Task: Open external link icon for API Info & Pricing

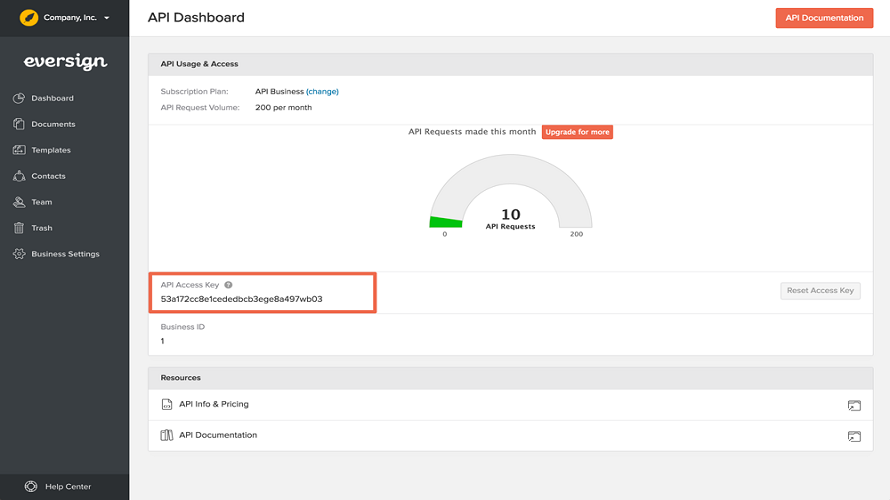Action: tap(854, 405)
